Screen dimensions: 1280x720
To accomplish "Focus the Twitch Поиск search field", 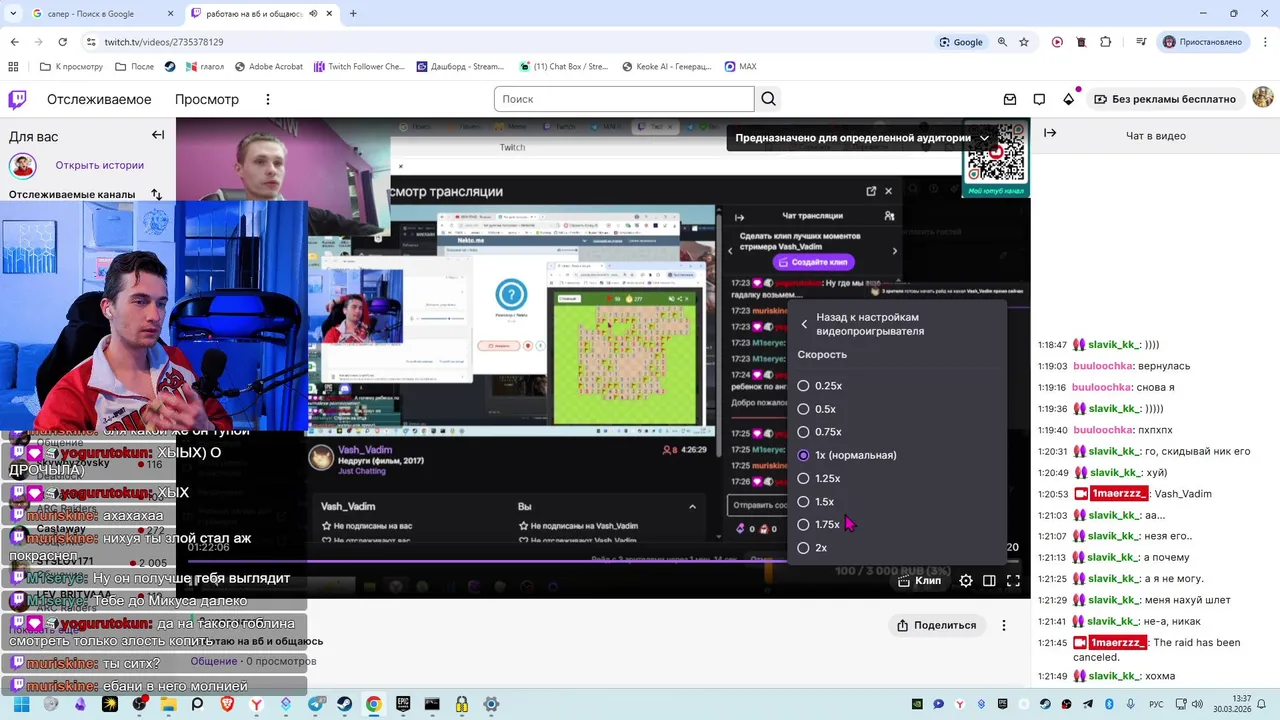I will click(x=624, y=99).
